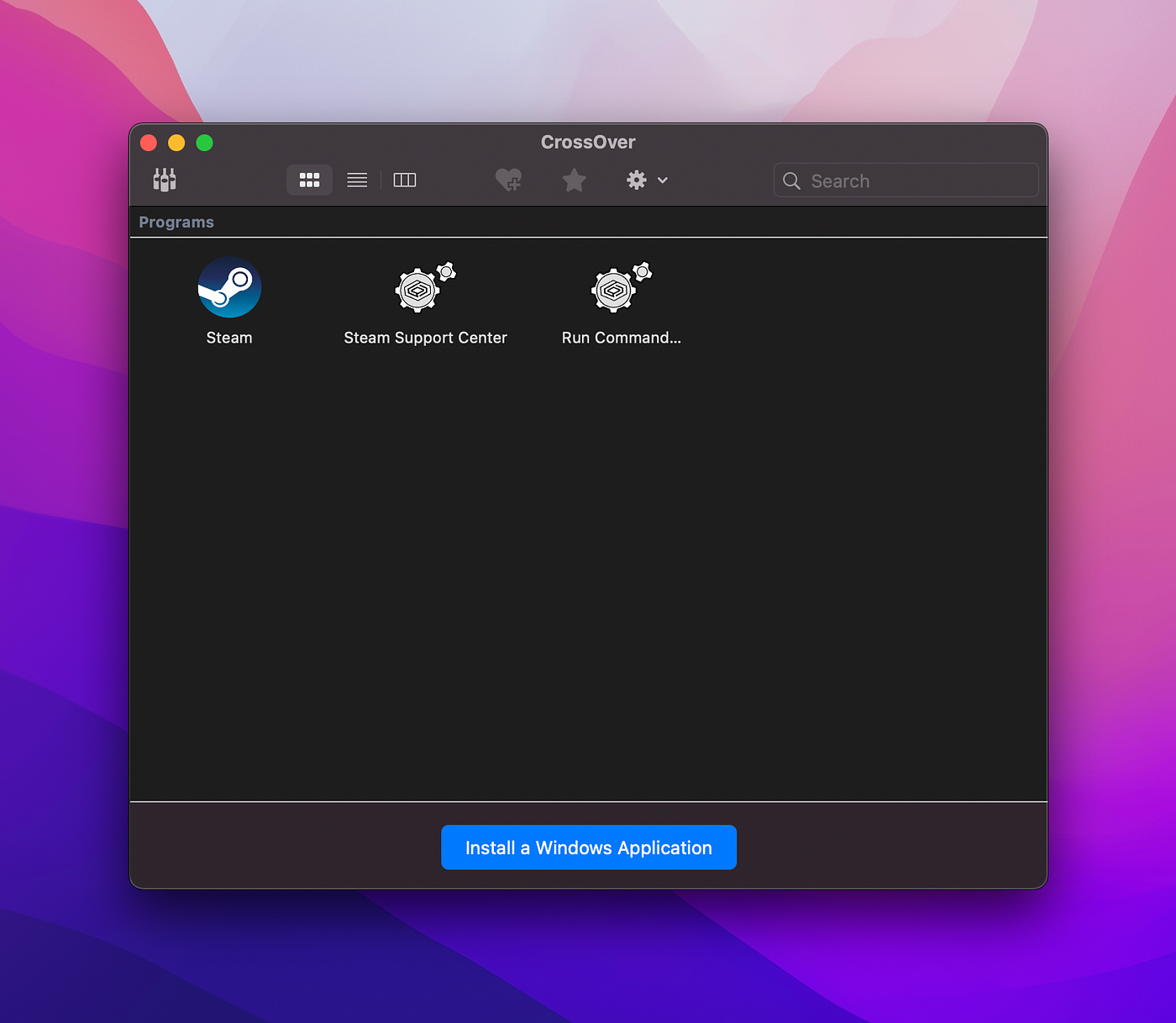
Task: Open the bottles sidebar icon
Action: pos(165,180)
